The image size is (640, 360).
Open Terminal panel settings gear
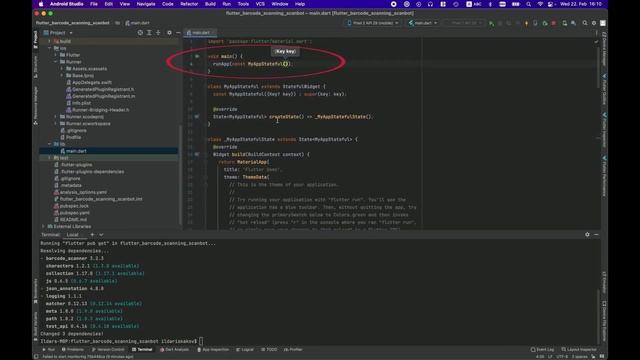pos(587,234)
